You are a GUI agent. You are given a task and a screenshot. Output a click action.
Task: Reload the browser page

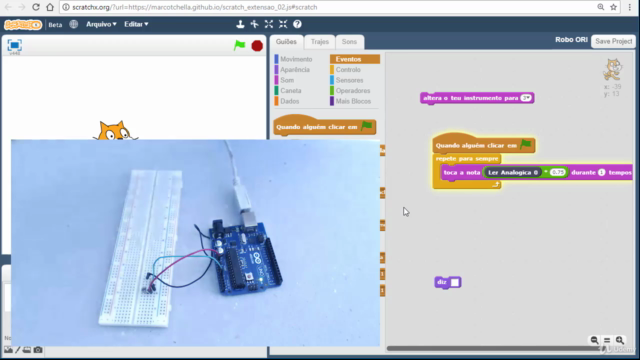click(36, 7)
